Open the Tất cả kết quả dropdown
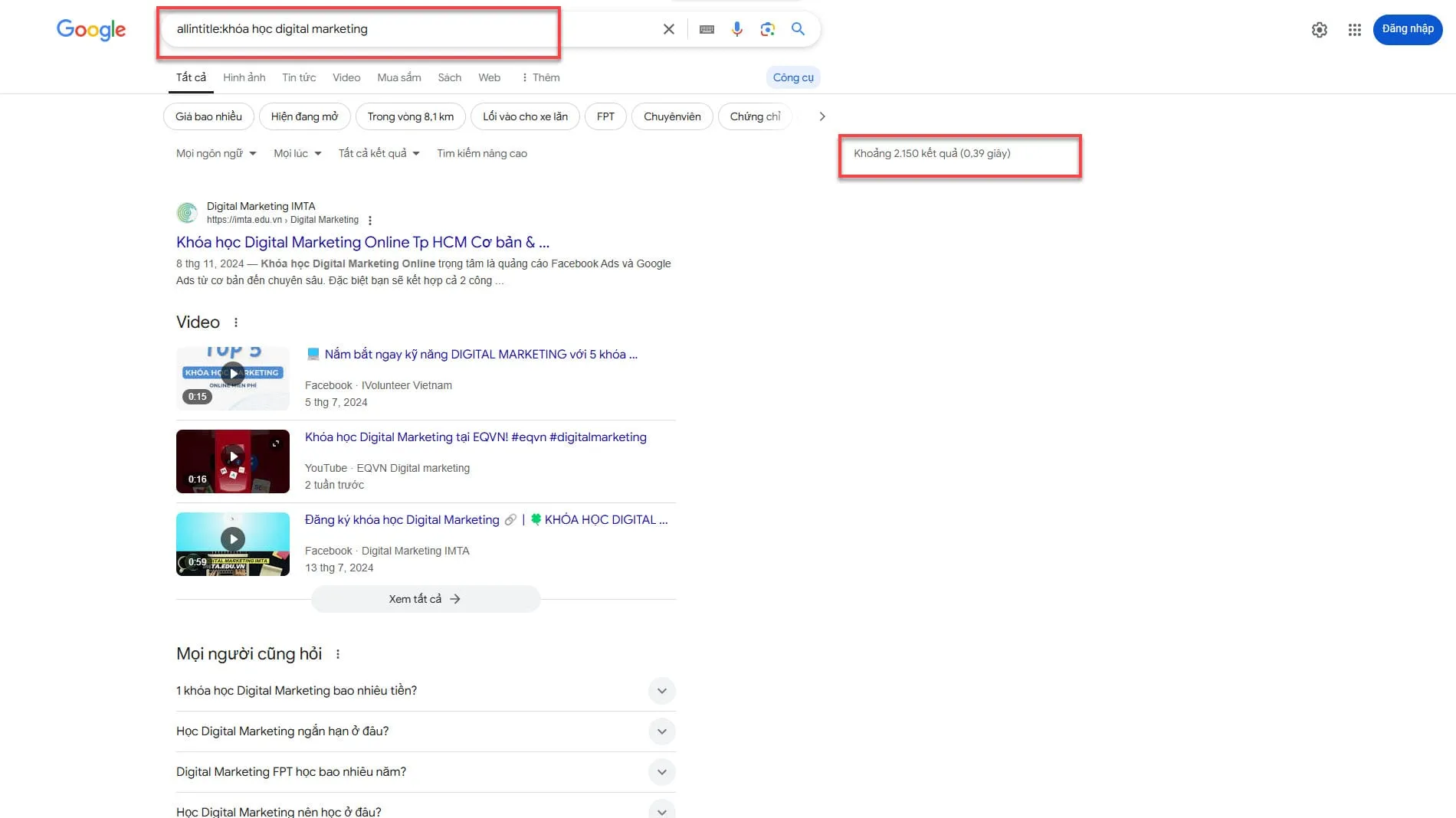This screenshot has width=1456, height=818. [378, 153]
